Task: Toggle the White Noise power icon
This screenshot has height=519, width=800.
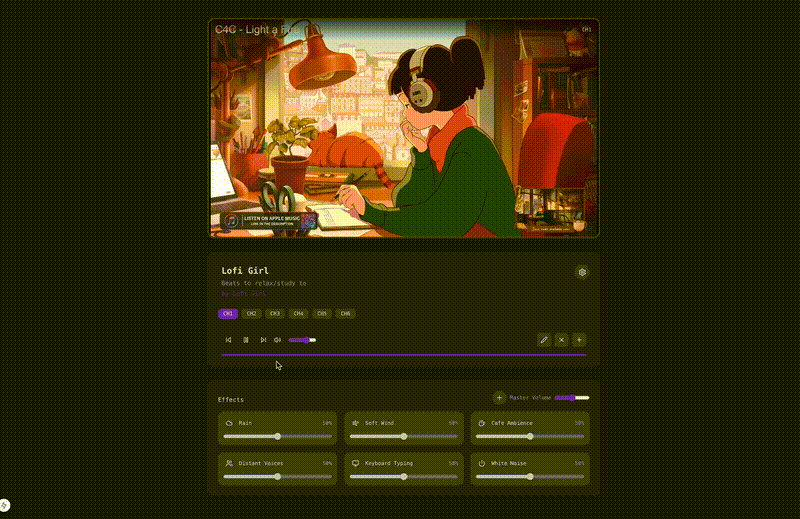Action: [481, 464]
